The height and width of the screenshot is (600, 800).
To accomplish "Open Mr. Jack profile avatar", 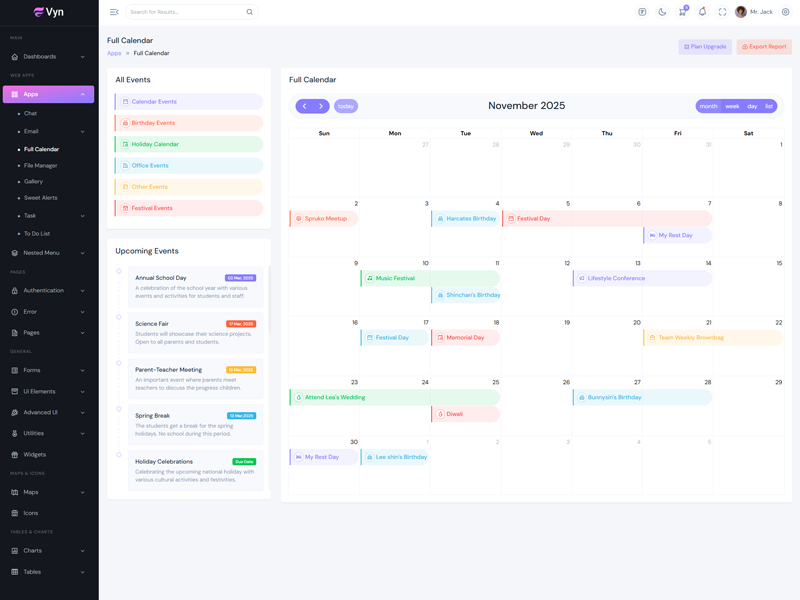I will [x=741, y=12].
